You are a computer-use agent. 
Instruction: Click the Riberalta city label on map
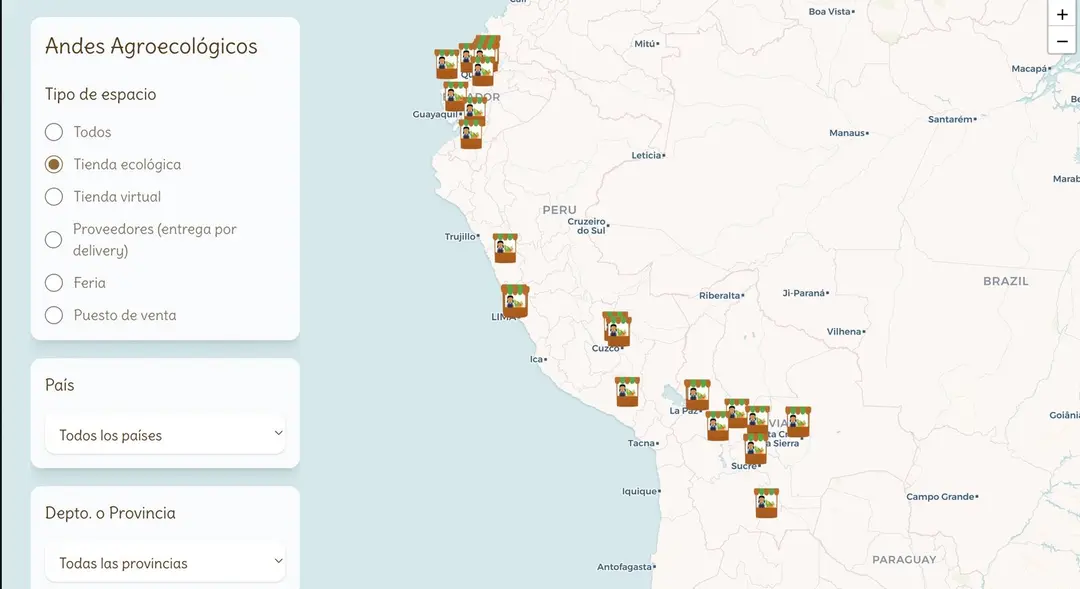click(719, 295)
